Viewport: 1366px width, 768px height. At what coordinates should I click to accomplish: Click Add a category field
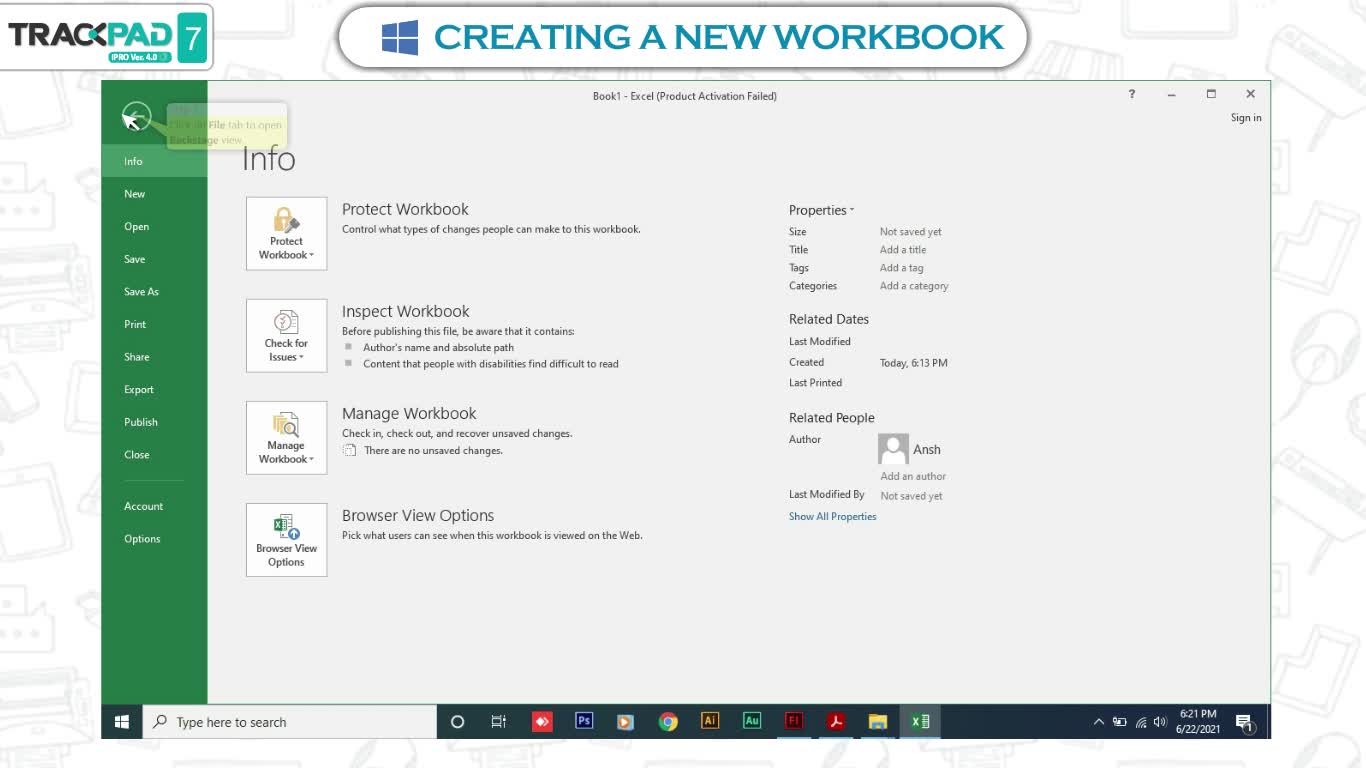(914, 286)
